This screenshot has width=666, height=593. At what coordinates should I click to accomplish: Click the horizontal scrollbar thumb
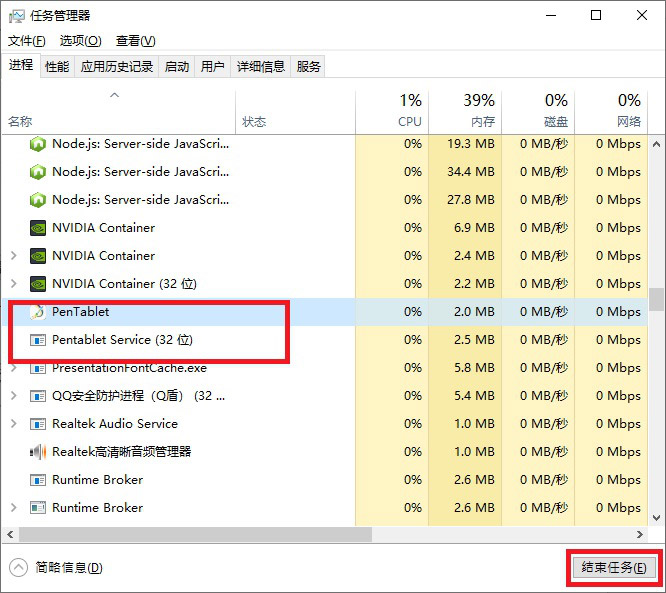pos(195,535)
